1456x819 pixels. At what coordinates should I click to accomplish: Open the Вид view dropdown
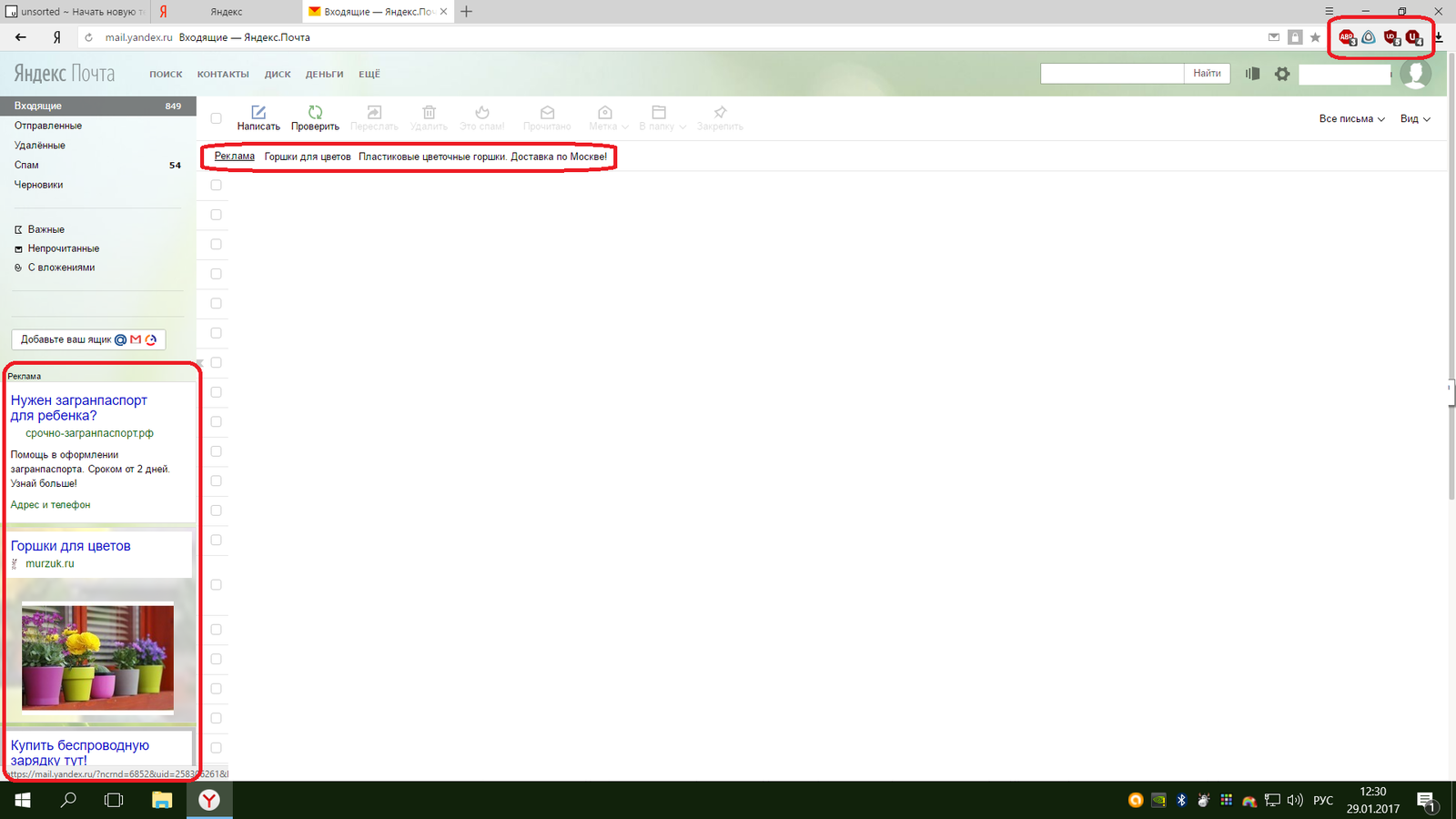pyautogui.click(x=1415, y=119)
